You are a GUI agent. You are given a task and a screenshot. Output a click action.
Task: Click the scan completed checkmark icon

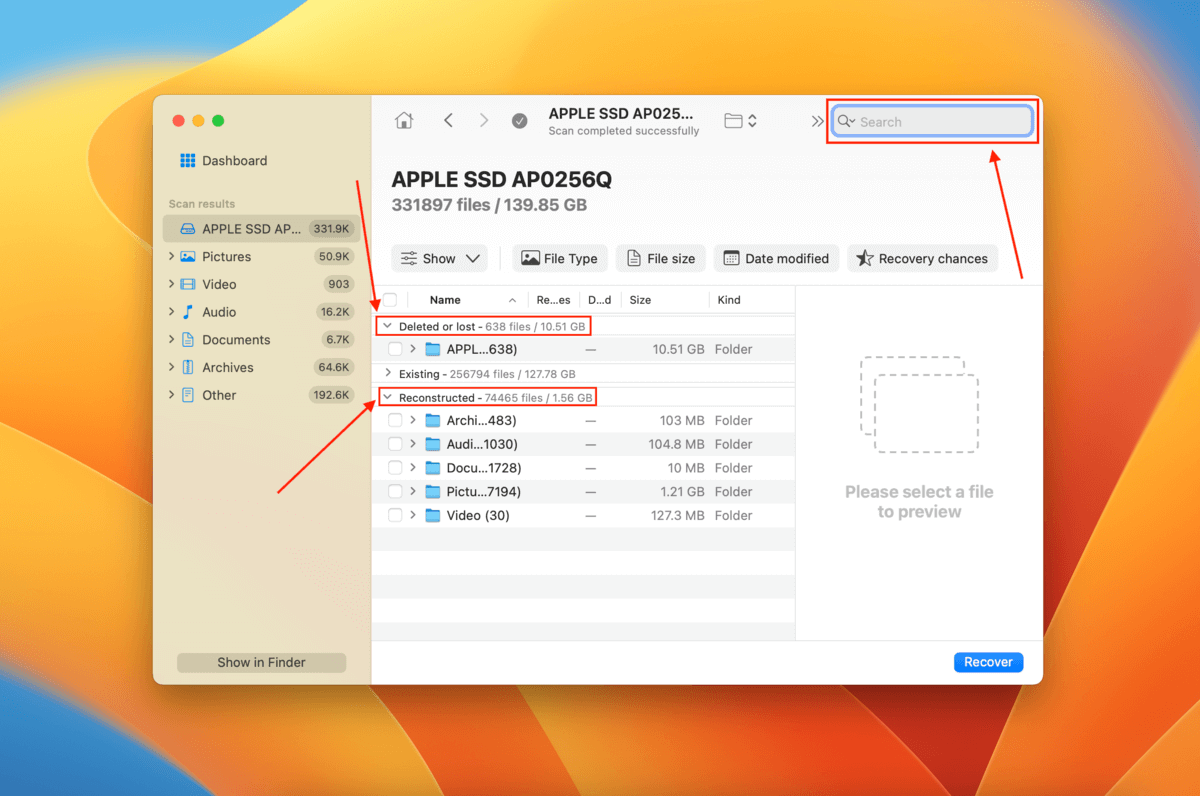(x=520, y=121)
